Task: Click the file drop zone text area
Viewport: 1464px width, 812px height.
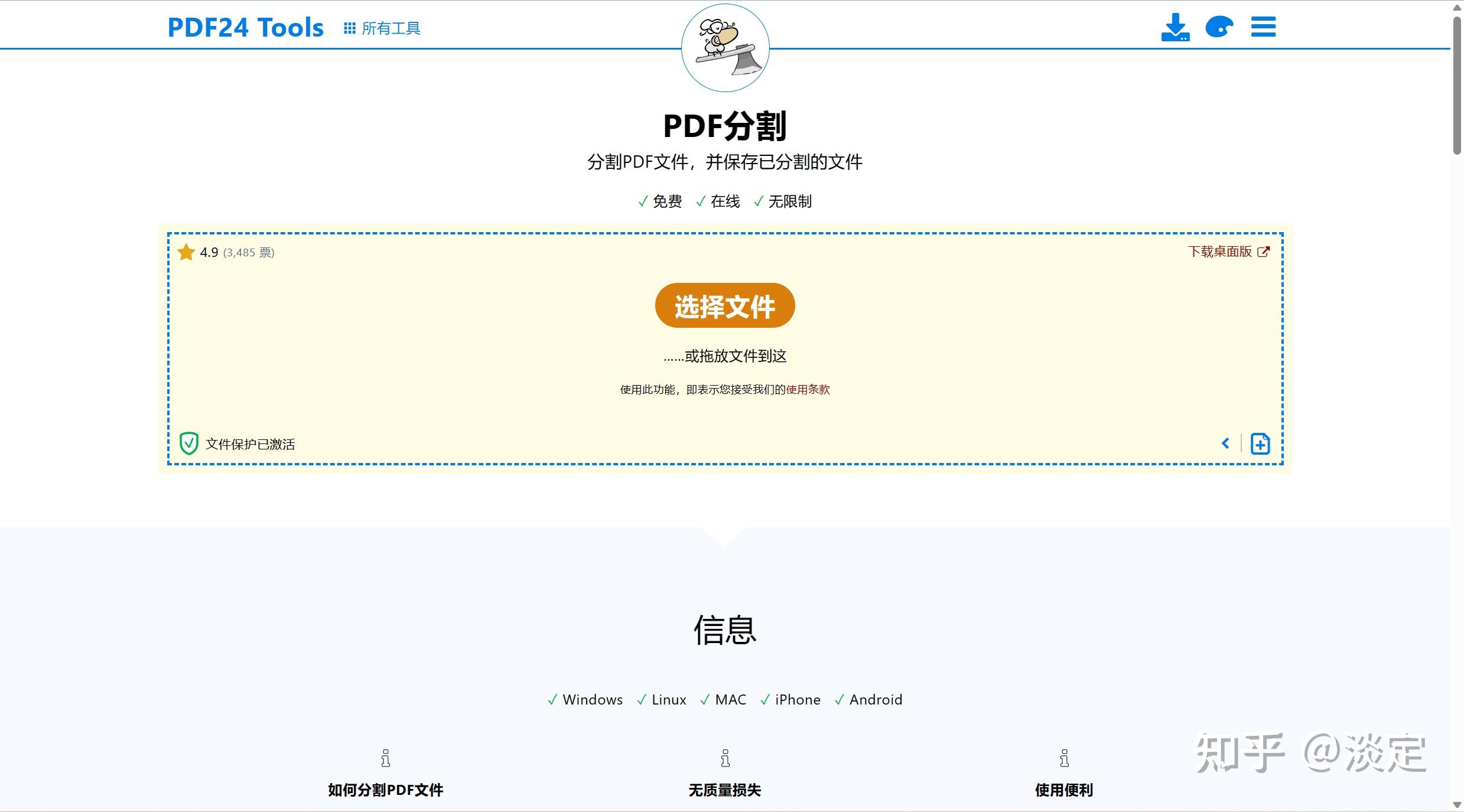Action: tap(725, 356)
